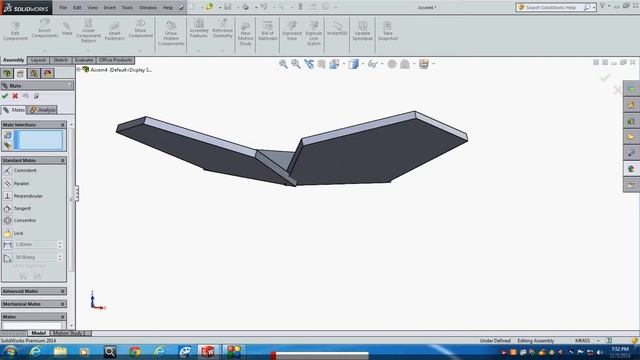
Task: Switch to the Sketch ribbon tab
Action: pos(60,60)
